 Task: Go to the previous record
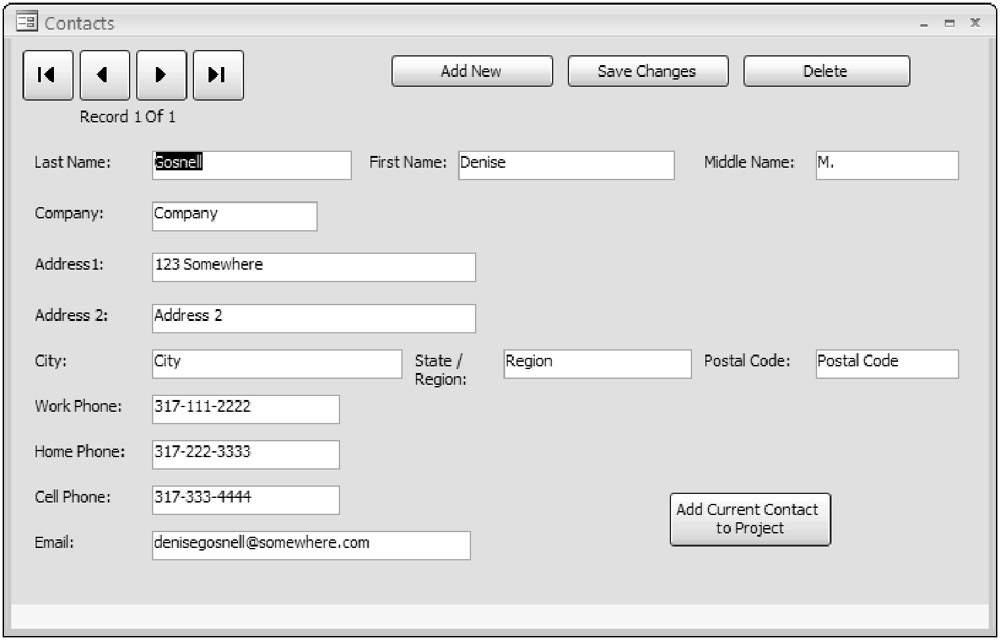[104, 75]
